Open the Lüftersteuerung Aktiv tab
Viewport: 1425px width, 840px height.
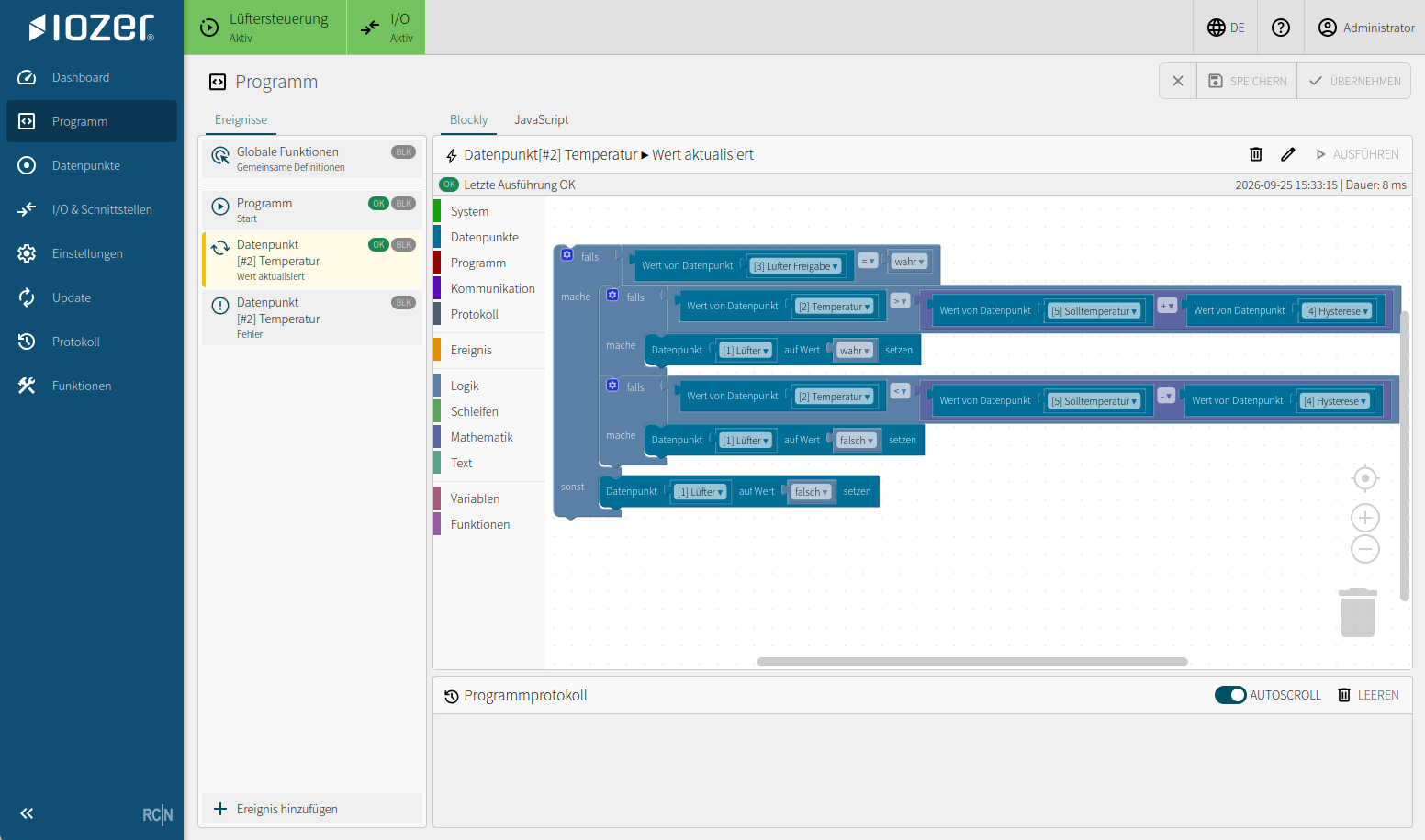point(265,28)
